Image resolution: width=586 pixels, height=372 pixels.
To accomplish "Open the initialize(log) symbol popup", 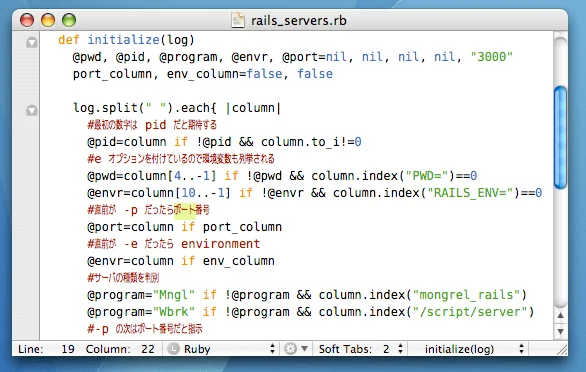I will coord(468,349).
